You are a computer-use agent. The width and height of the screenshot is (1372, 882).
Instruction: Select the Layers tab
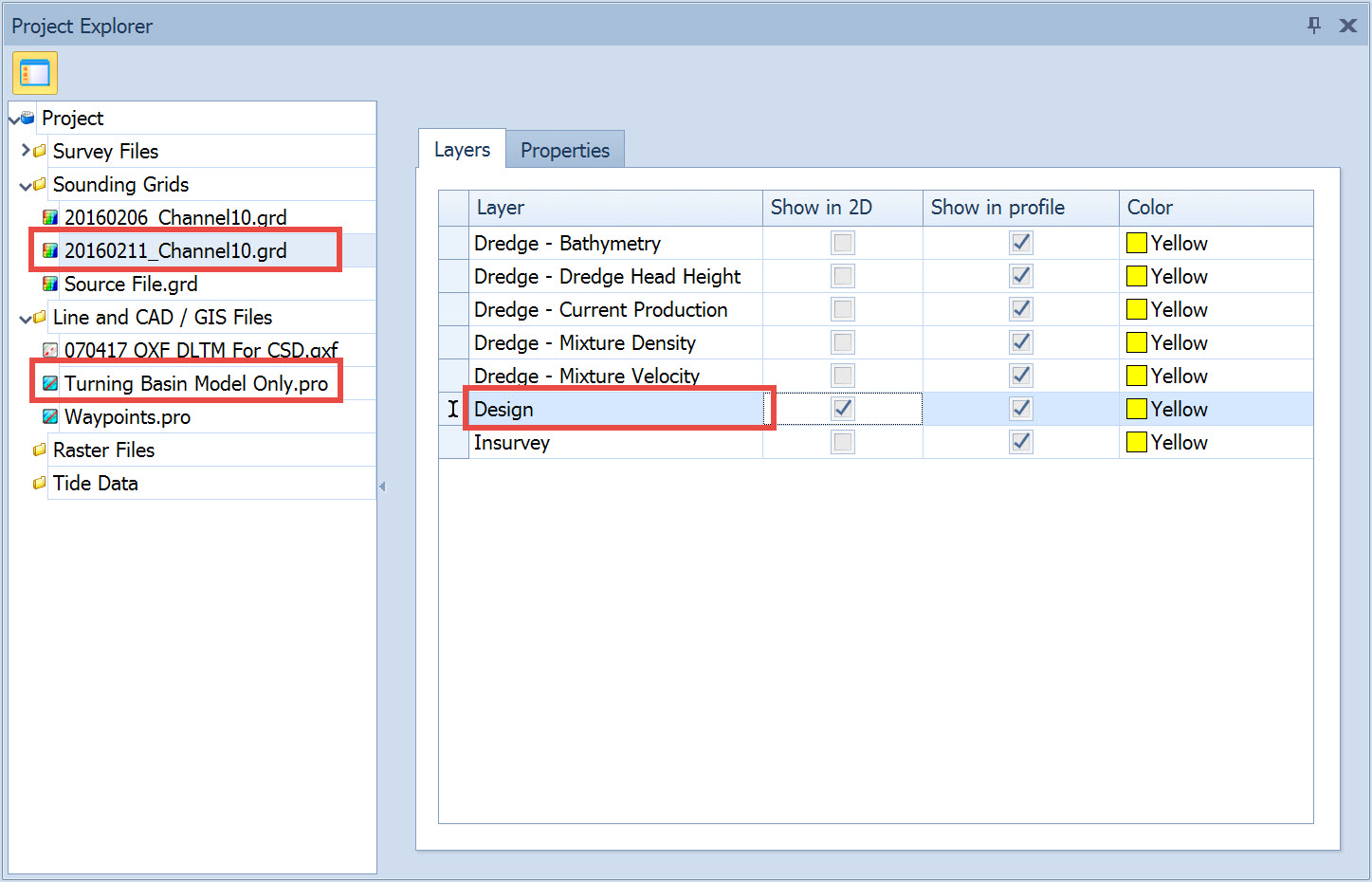pyautogui.click(x=462, y=150)
